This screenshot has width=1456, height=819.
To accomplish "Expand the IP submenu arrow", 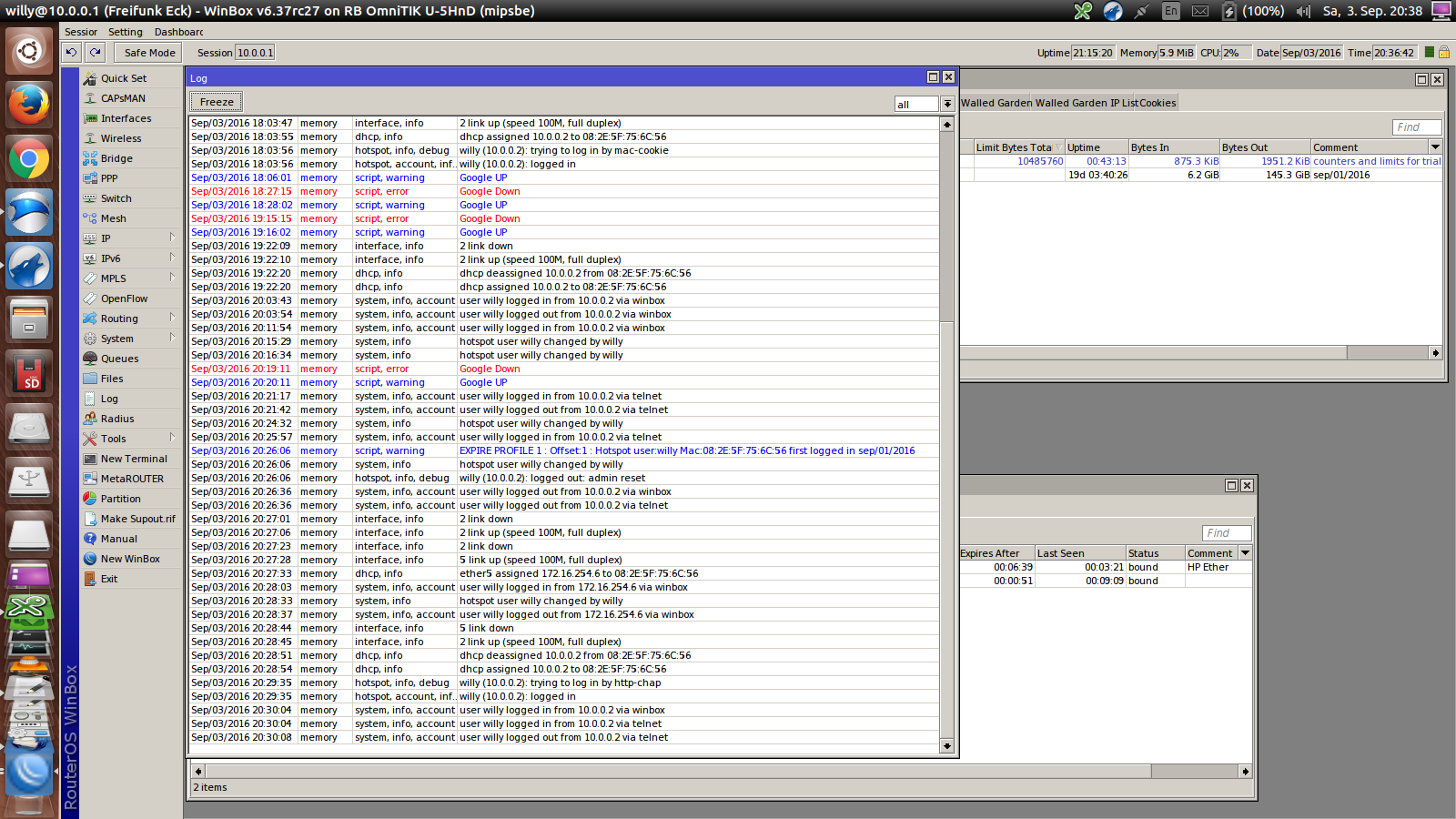I will pos(172,238).
